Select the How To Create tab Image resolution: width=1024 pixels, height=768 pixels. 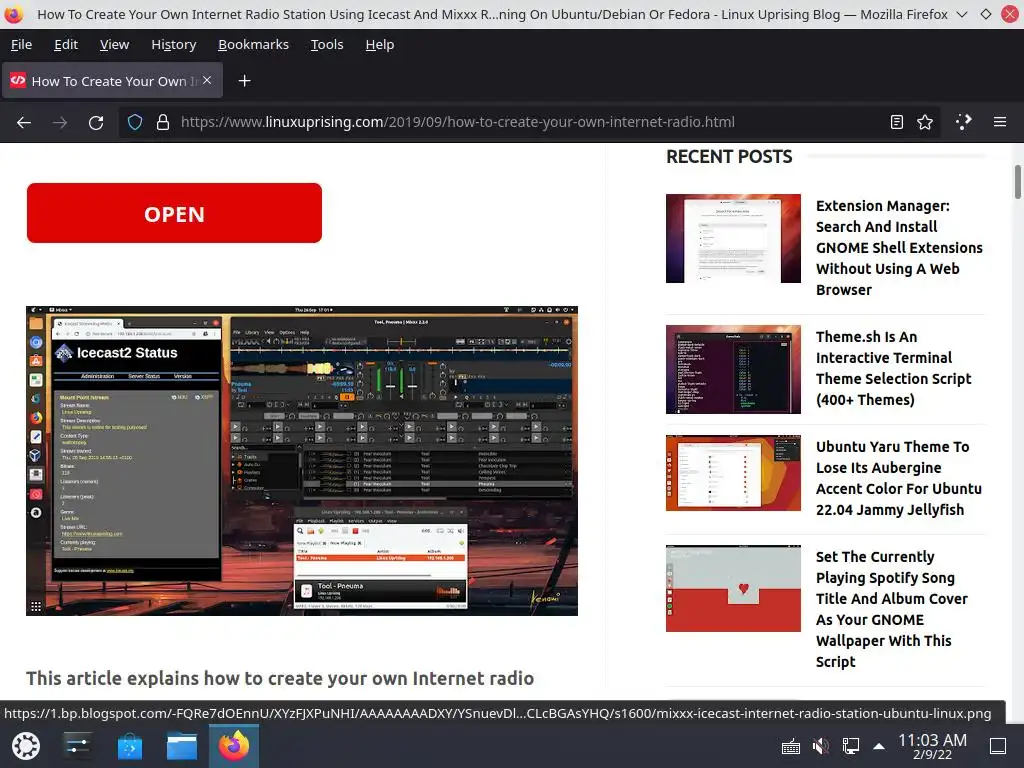pos(112,80)
